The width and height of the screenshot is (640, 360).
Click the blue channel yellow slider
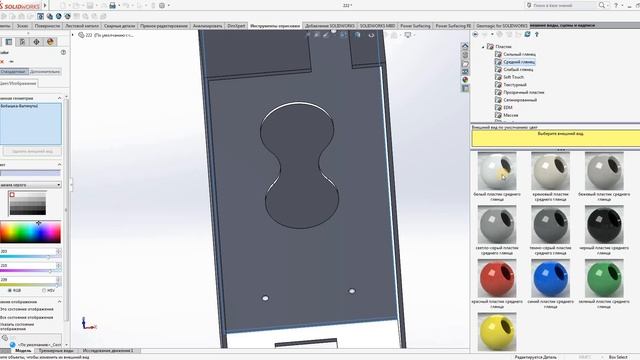click(30, 285)
